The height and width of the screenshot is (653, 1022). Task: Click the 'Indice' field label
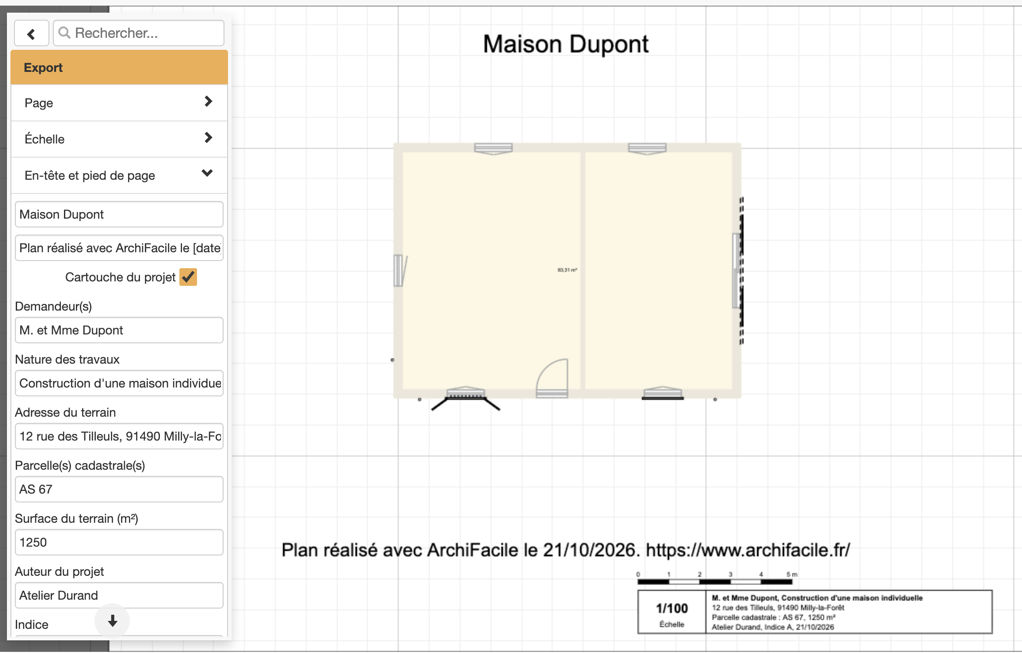click(x=31, y=624)
